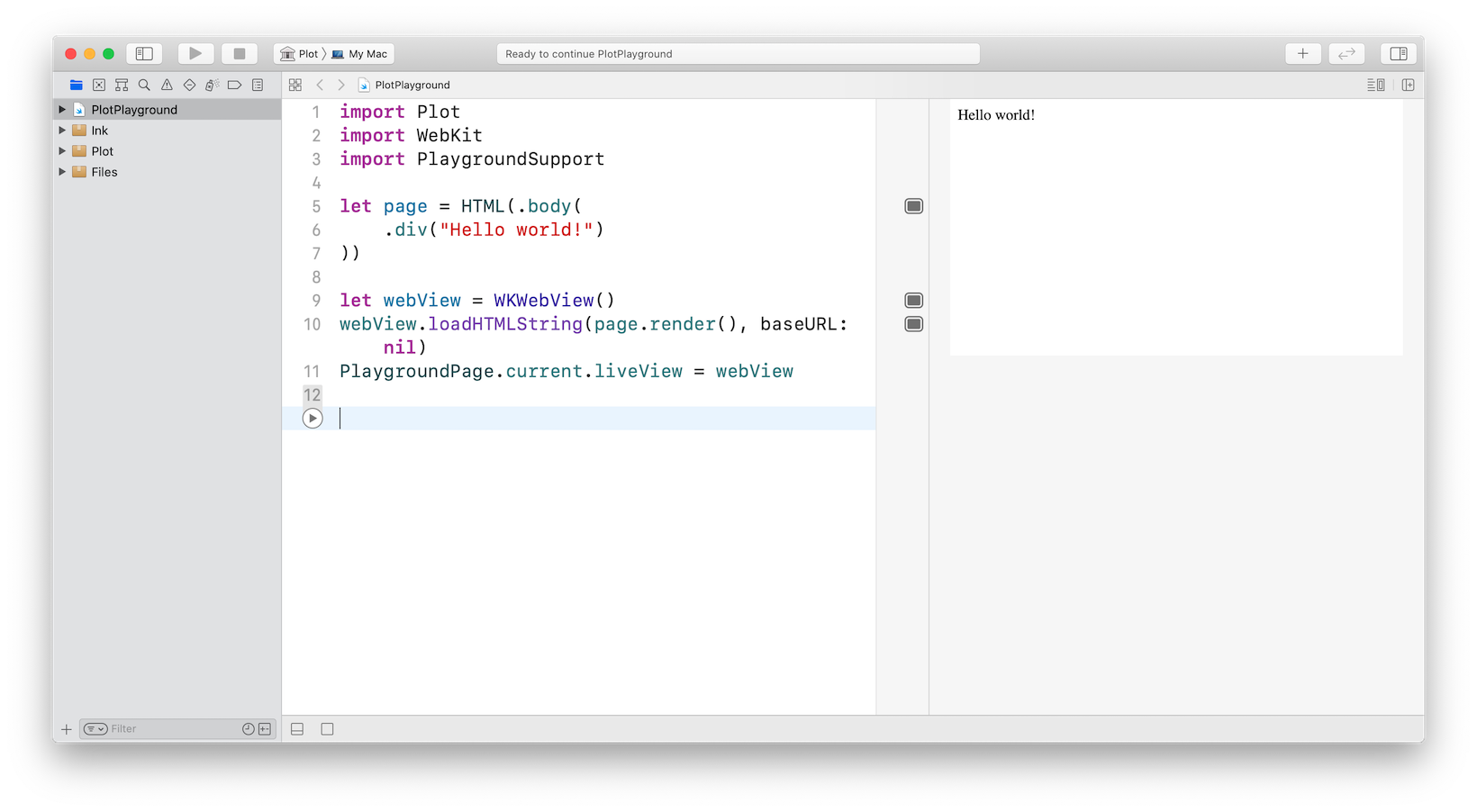Close the Xcode window

tap(70, 54)
